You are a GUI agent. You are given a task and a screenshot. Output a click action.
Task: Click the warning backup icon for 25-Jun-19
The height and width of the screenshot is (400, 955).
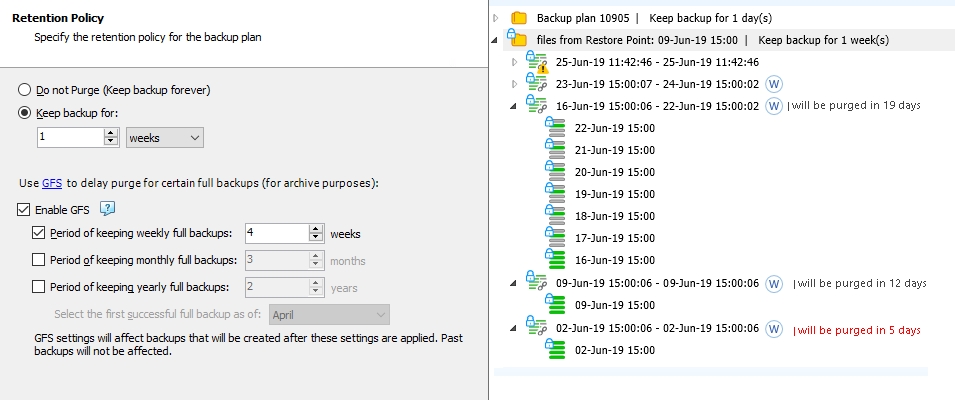(x=537, y=62)
